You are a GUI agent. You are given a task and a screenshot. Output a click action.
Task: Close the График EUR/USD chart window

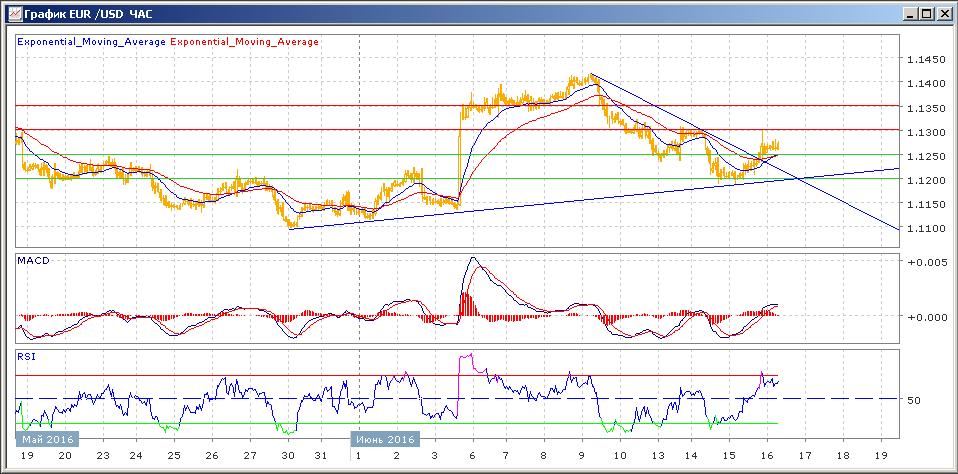[943, 13]
